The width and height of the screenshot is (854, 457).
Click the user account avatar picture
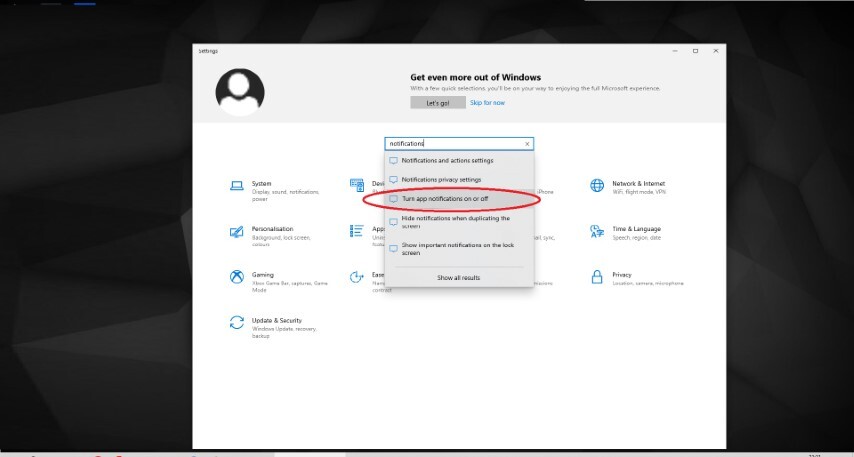coord(240,92)
